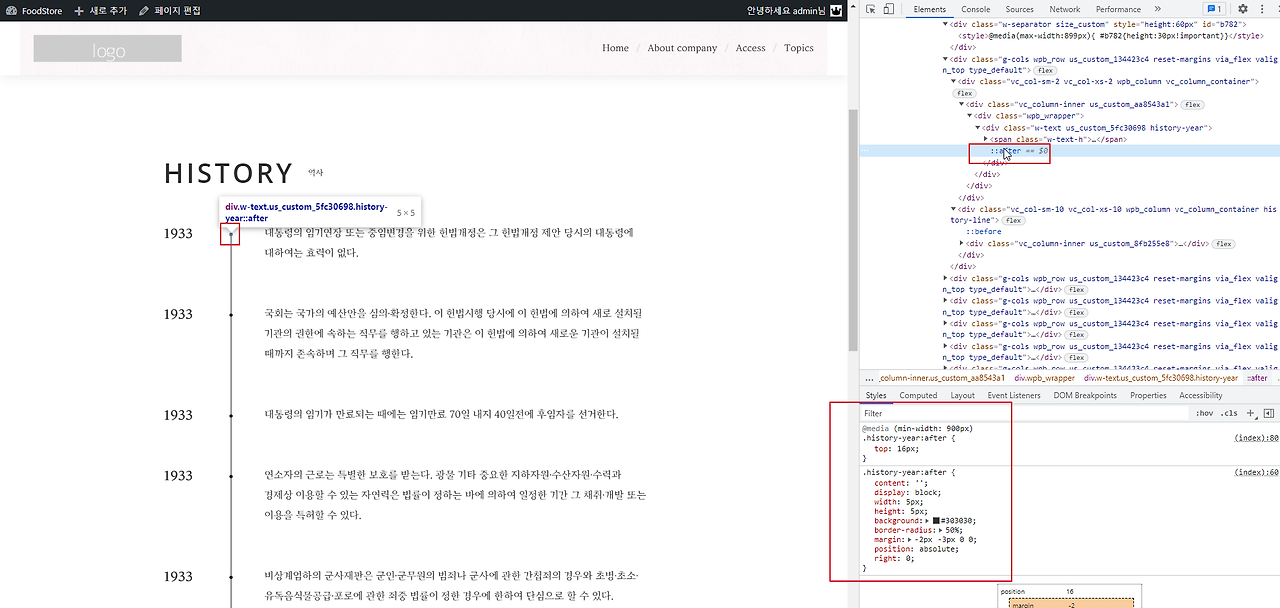Open the Network tab
Image resolution: width=1280 pixels, height=608 pixels.
coord(1064,9)
